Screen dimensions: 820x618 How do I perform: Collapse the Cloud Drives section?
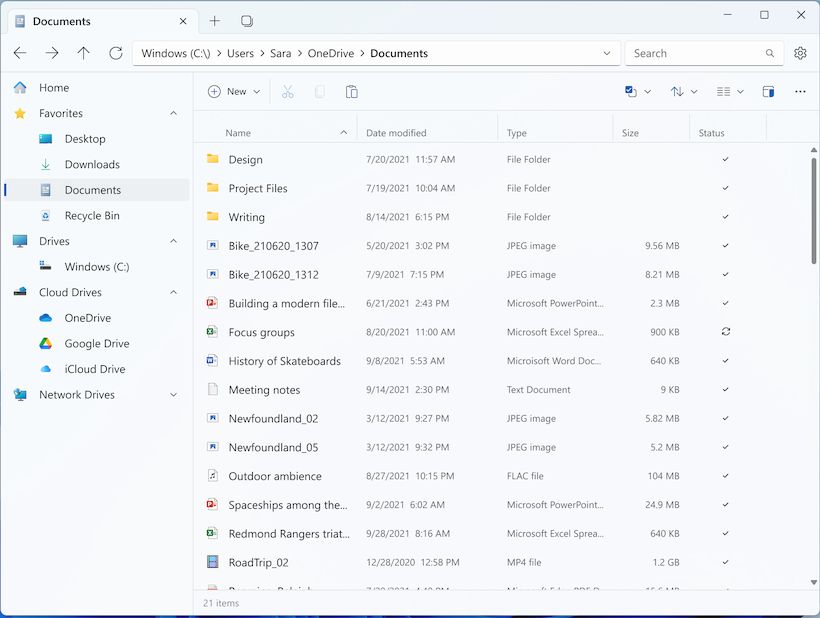pyautogui.click(x=174, y=292)
